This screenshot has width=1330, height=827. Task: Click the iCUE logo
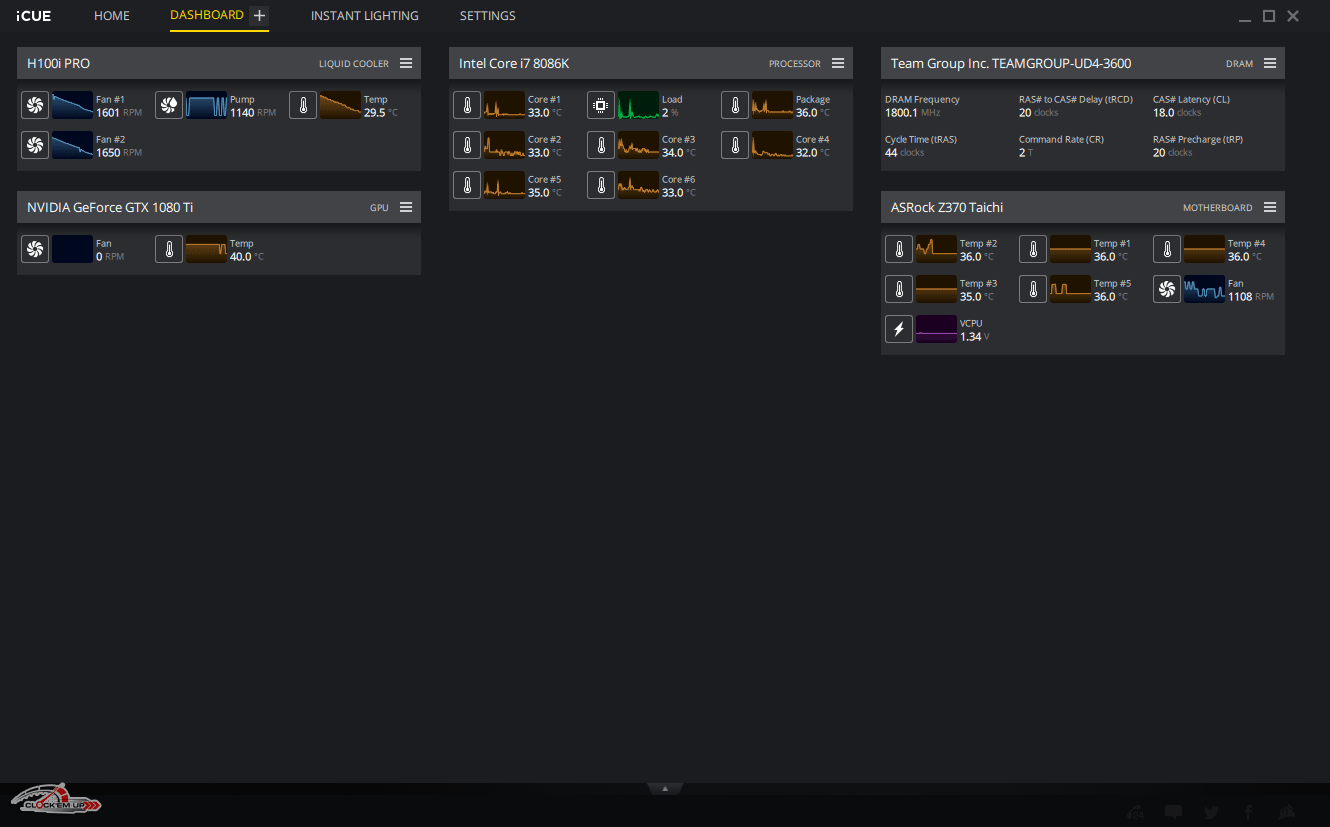tap(33, 16)
